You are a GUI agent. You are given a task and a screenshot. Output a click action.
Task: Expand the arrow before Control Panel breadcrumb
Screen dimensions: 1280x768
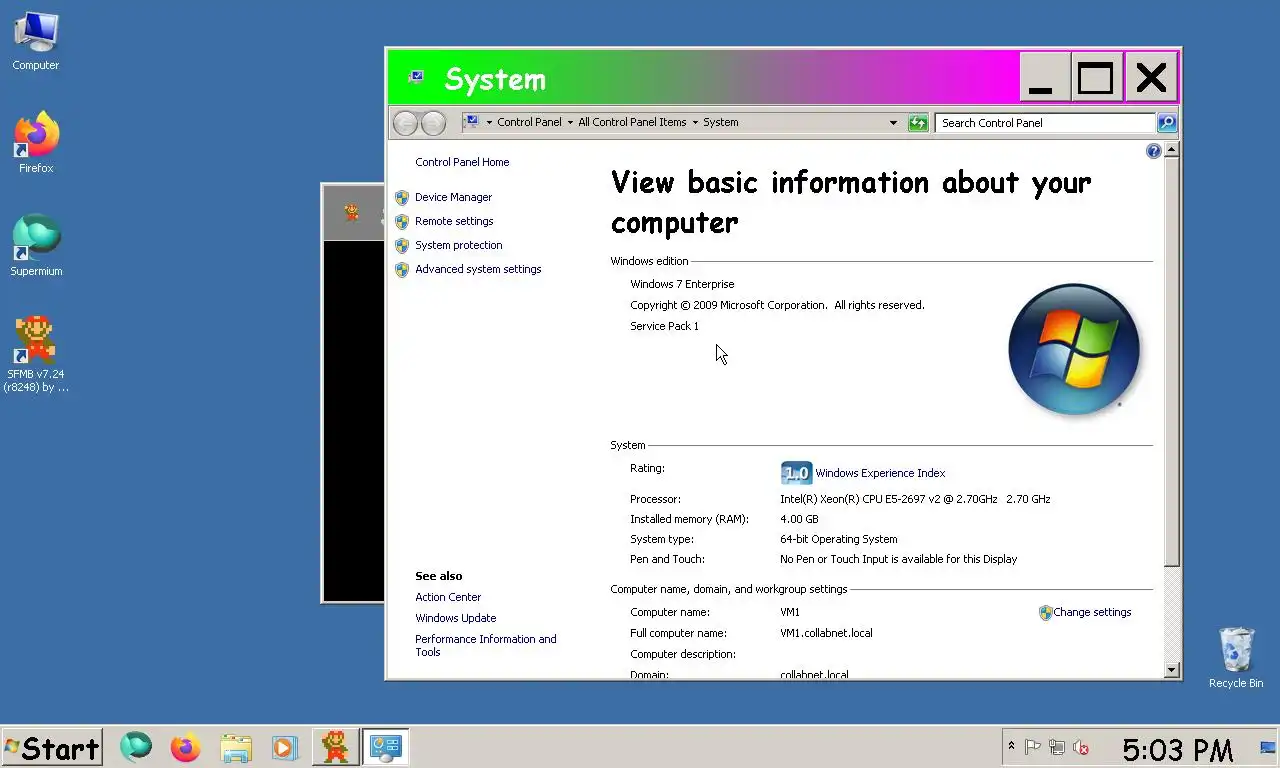[x=489, y=123]
